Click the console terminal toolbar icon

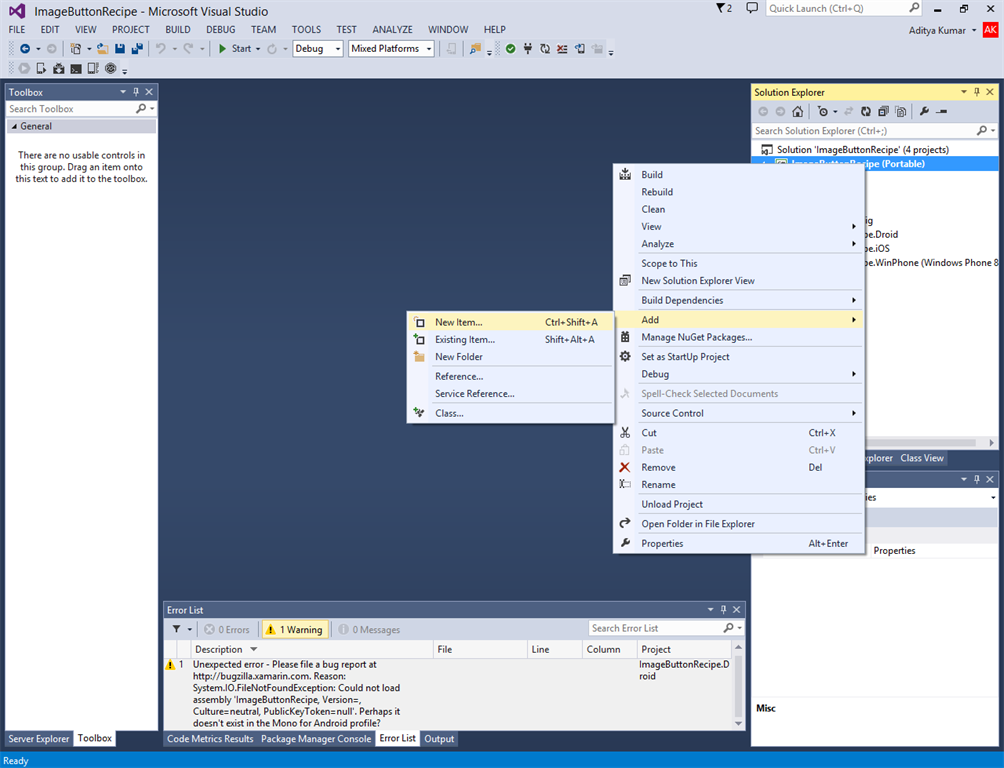76,69
